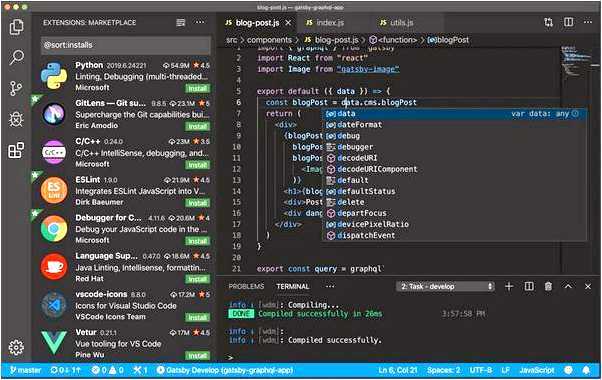This screenshot has height=380, width=602.
Task: Click the components breadcrumb
Action: [269, 40]
